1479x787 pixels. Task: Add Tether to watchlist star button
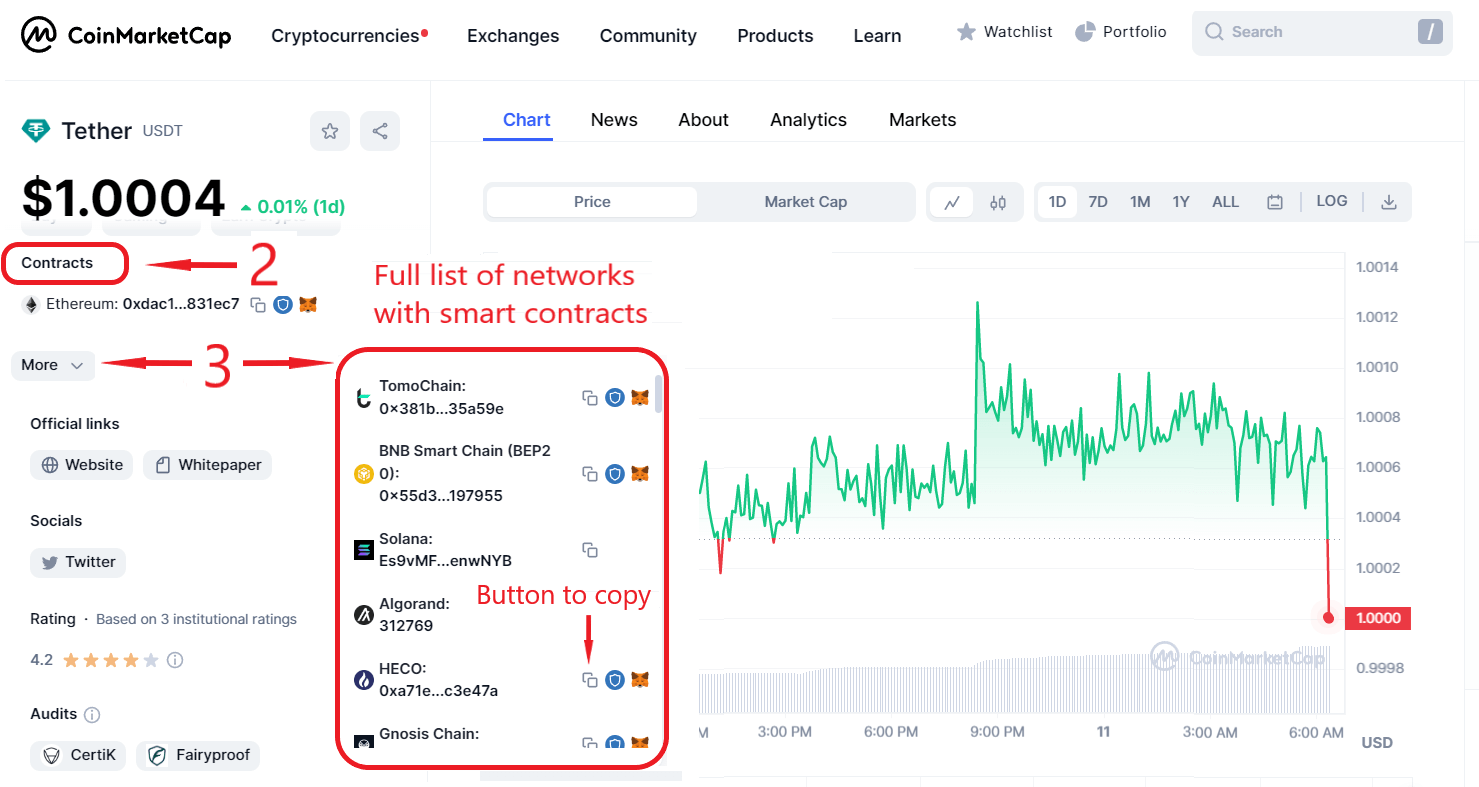point(330,131)
